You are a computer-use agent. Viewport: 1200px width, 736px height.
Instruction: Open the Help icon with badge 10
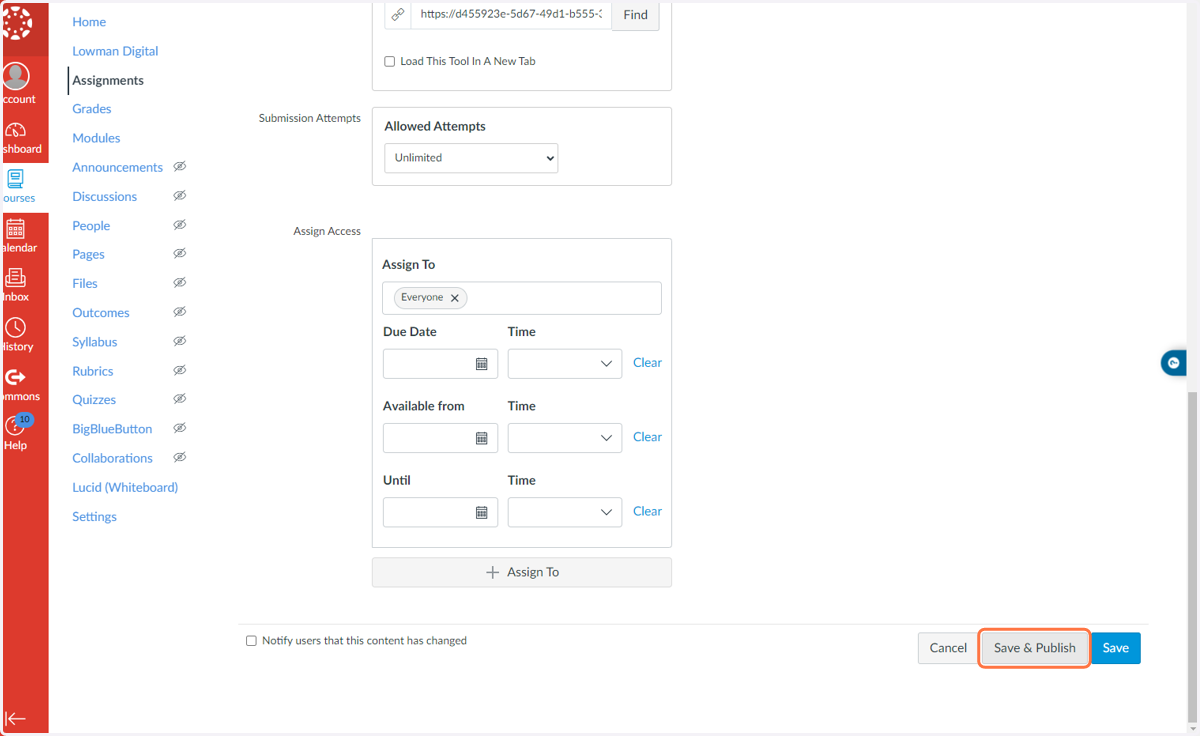[x=16, y=426]
